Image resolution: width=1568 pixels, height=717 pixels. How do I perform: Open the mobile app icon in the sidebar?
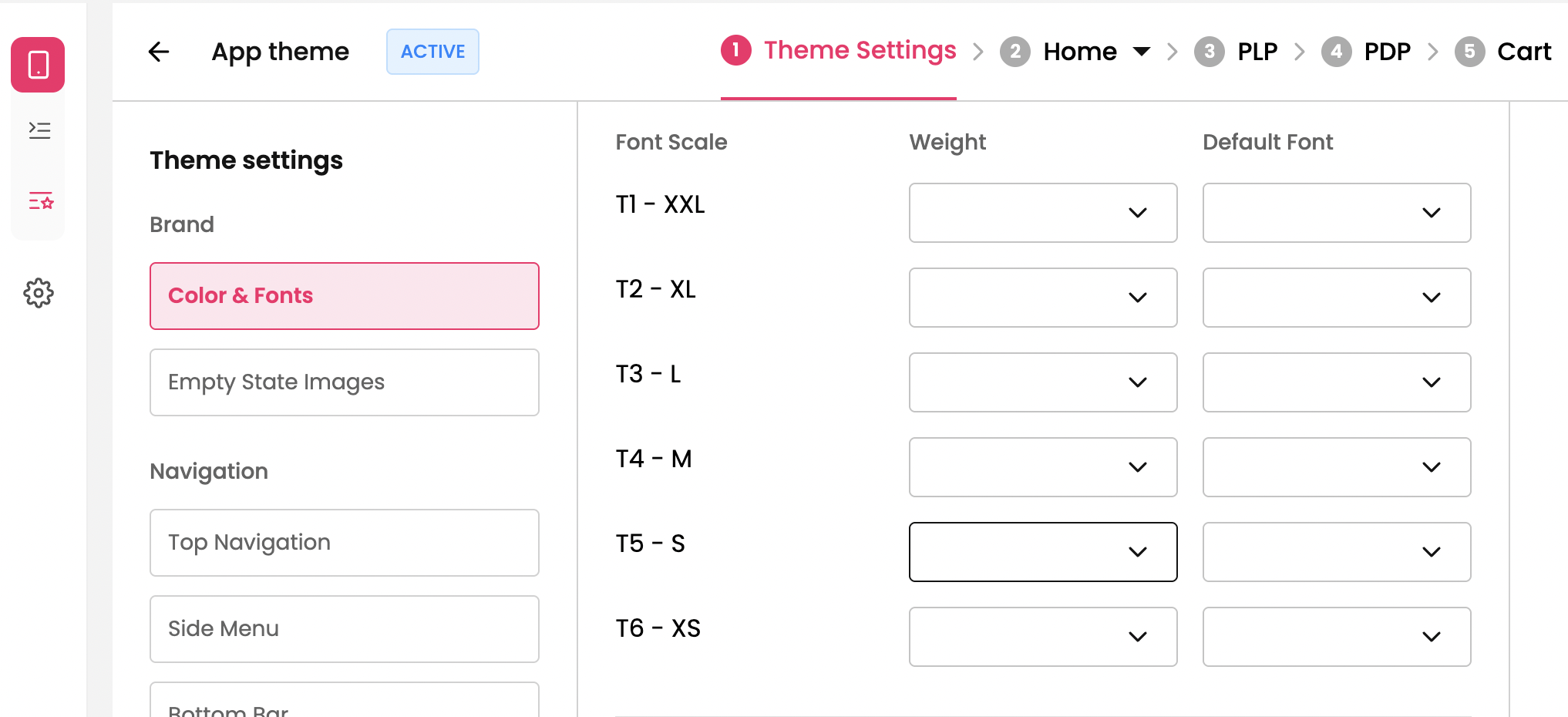[x=38, y=65]
